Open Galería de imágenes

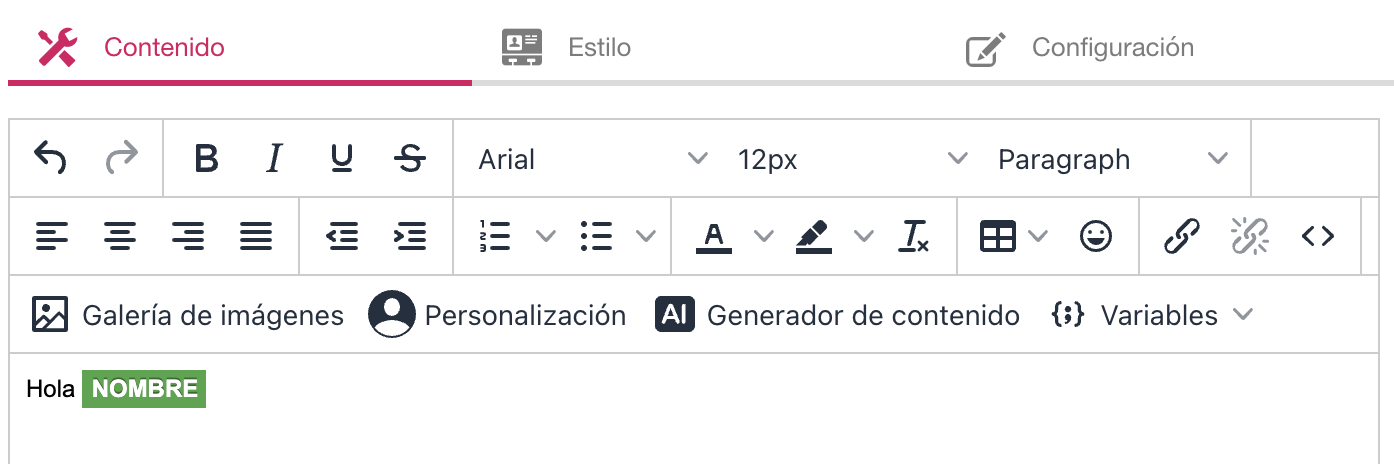coord(187,315)
